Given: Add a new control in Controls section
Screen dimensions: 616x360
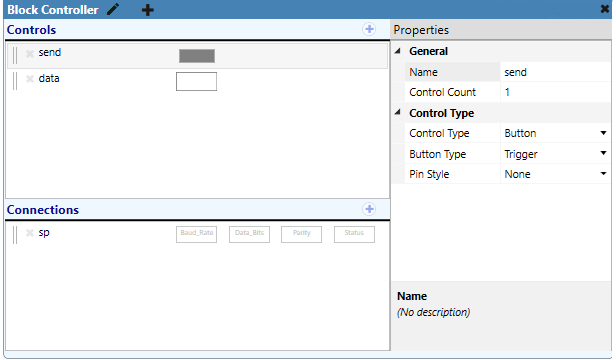Looking at the screenshot, I should coord(369,29).
